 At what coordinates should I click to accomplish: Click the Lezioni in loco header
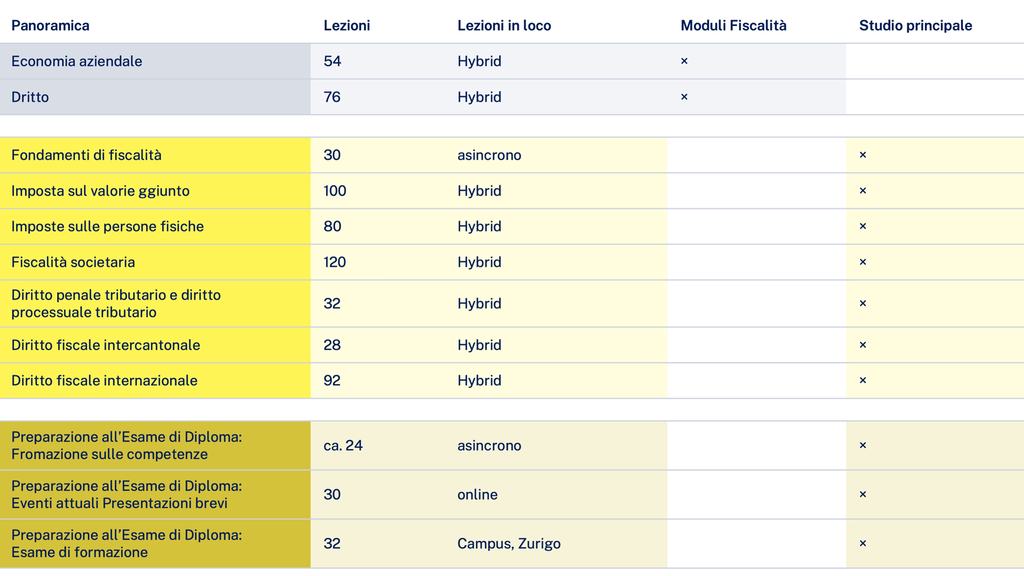(x=504, y=25)
